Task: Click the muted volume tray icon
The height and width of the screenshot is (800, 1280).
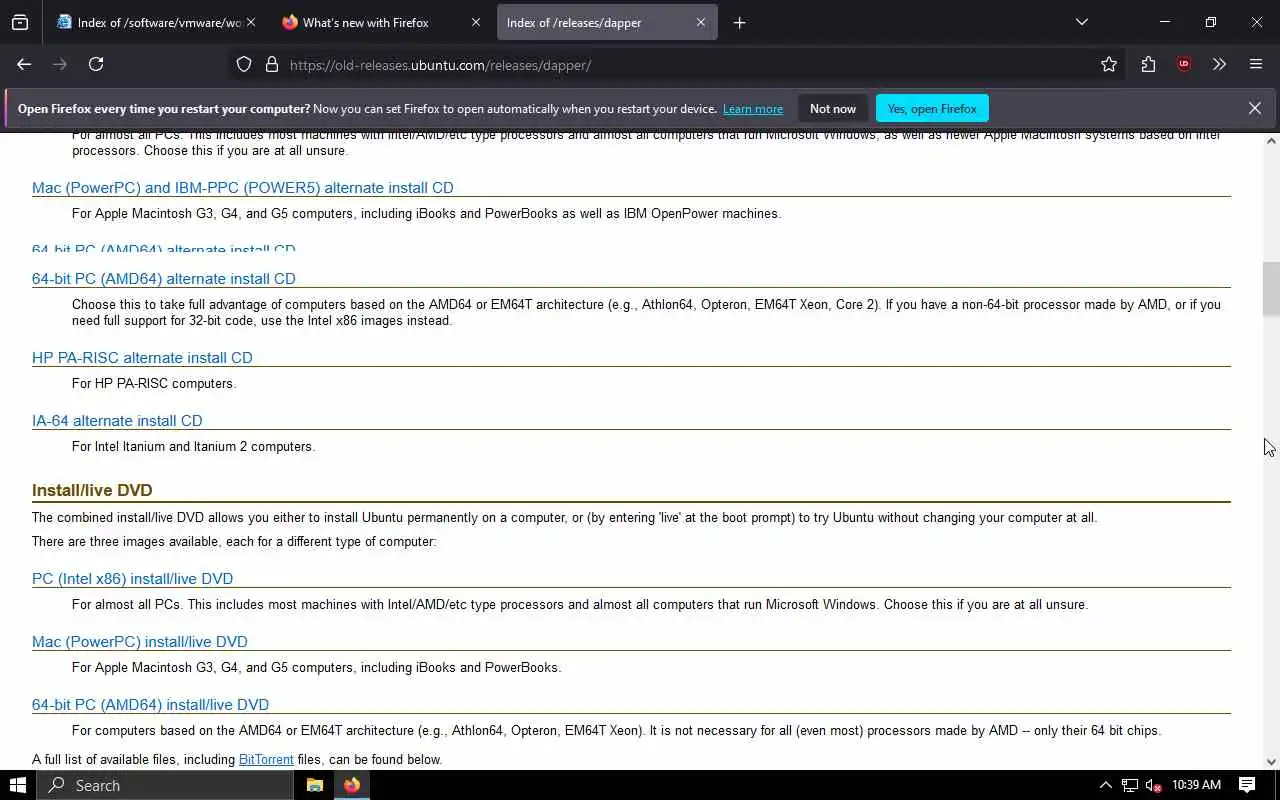Action: pyautogui.click(x=1154, y=785)
